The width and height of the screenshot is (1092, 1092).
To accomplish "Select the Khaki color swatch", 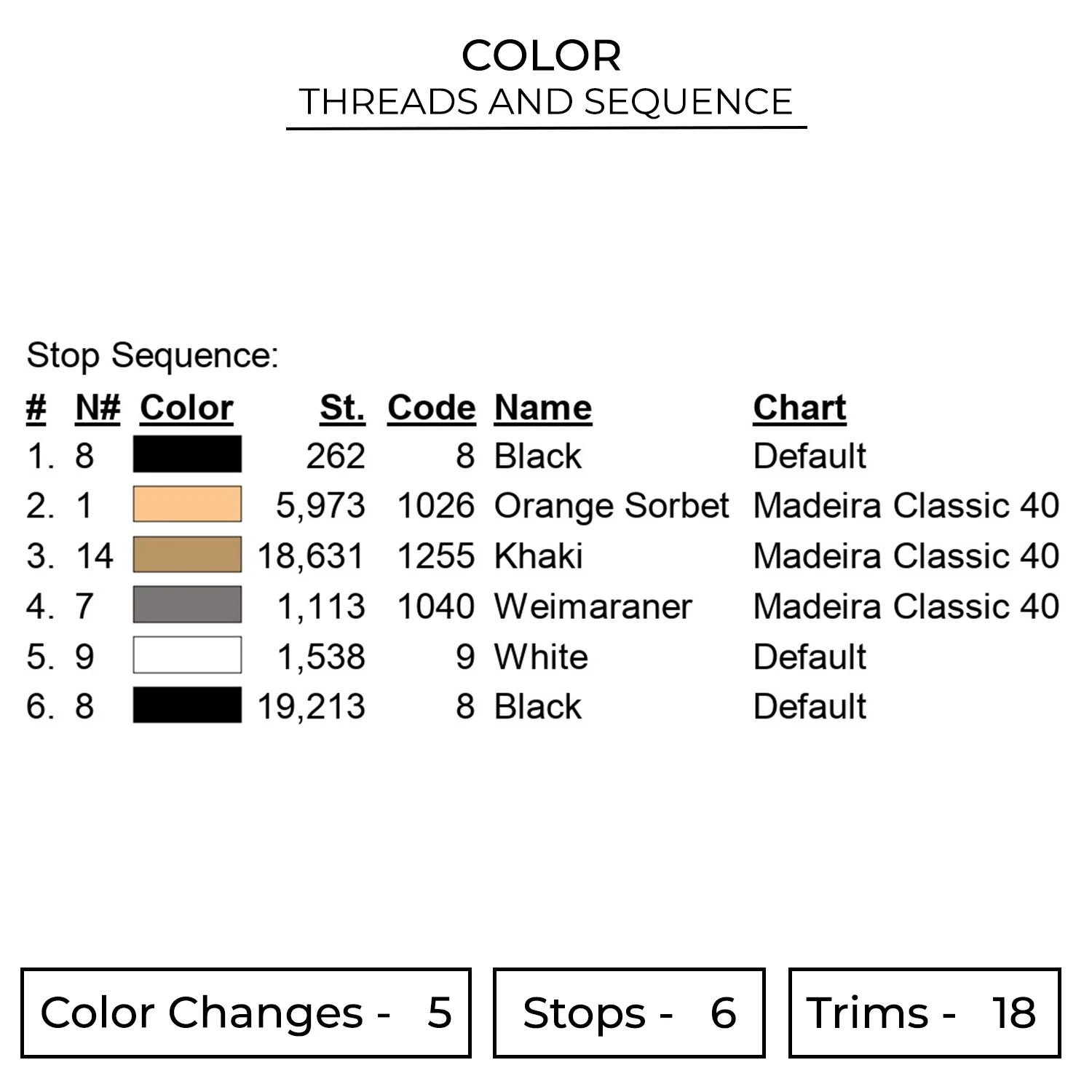I will 187,555.
